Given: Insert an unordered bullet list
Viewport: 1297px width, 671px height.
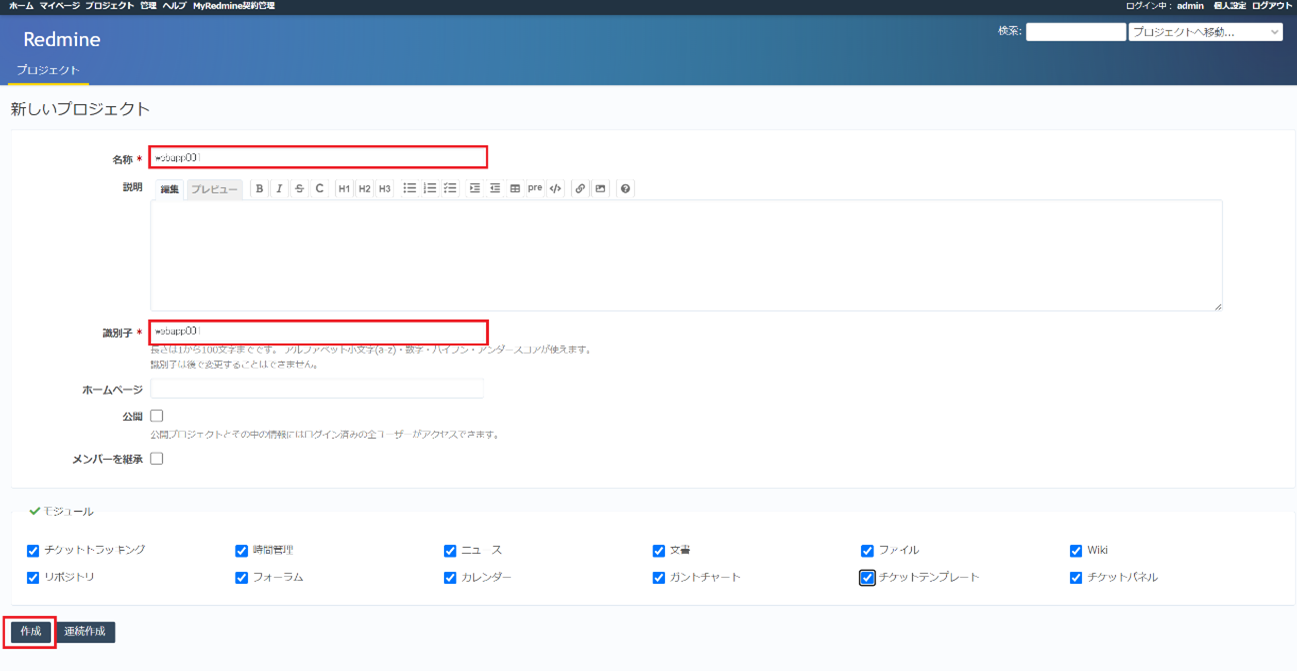Looking at the screenshot, I should pyautogui.click(x=410, y=187).
